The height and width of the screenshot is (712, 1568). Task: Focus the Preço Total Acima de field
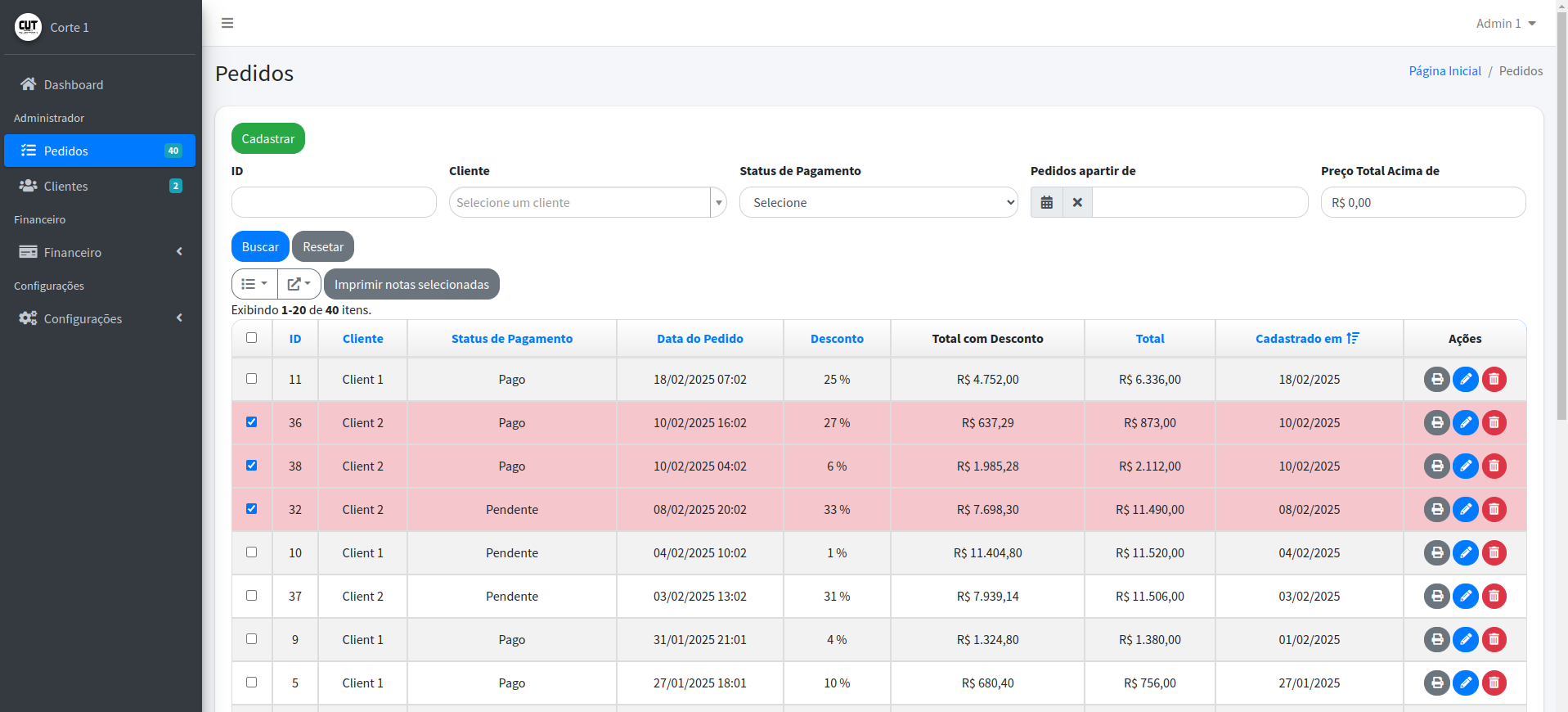click(1423, 202)
